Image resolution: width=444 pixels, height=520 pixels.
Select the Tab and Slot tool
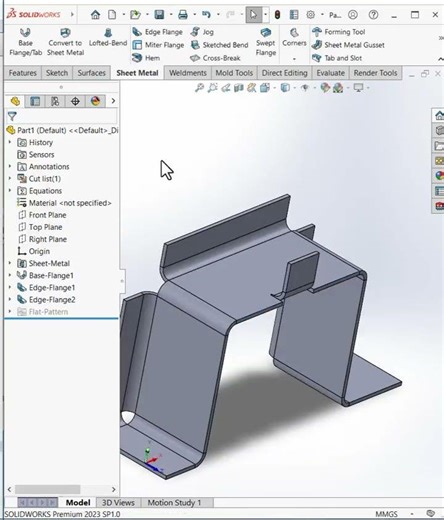click(x=337, y=58)
